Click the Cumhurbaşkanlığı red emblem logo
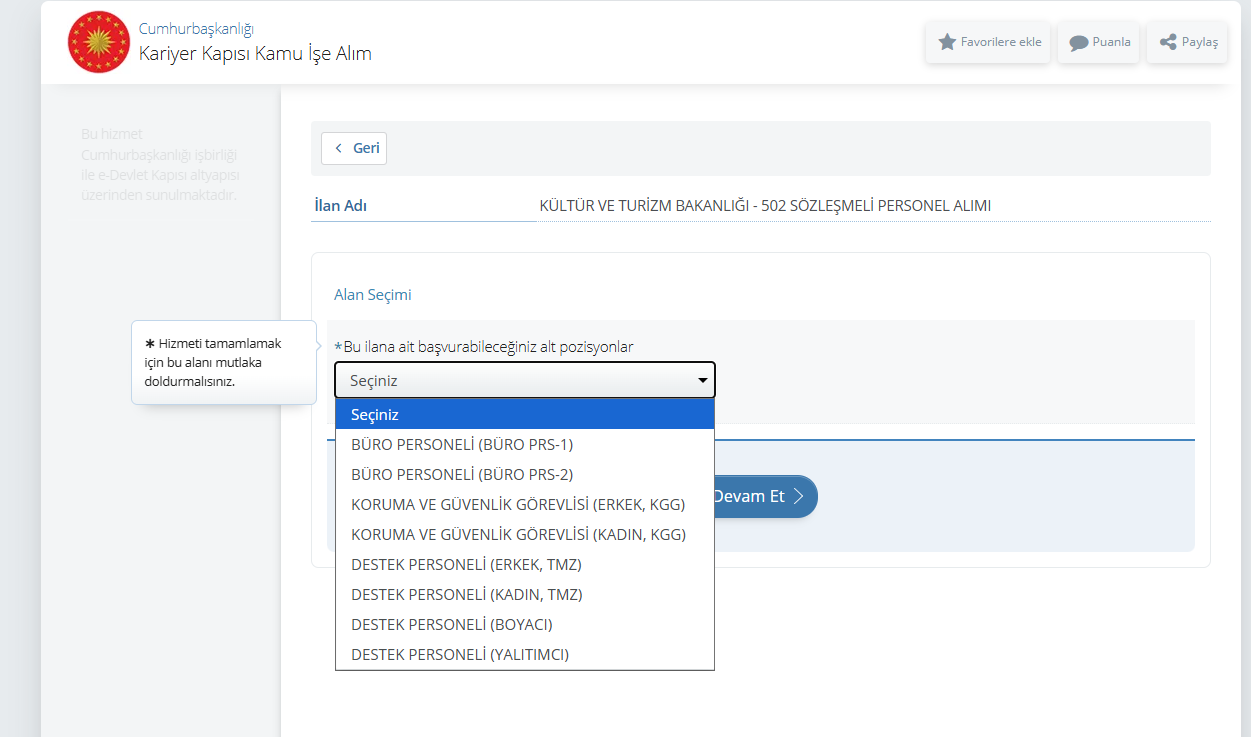 pyautogui.click(x=99, y=42)
